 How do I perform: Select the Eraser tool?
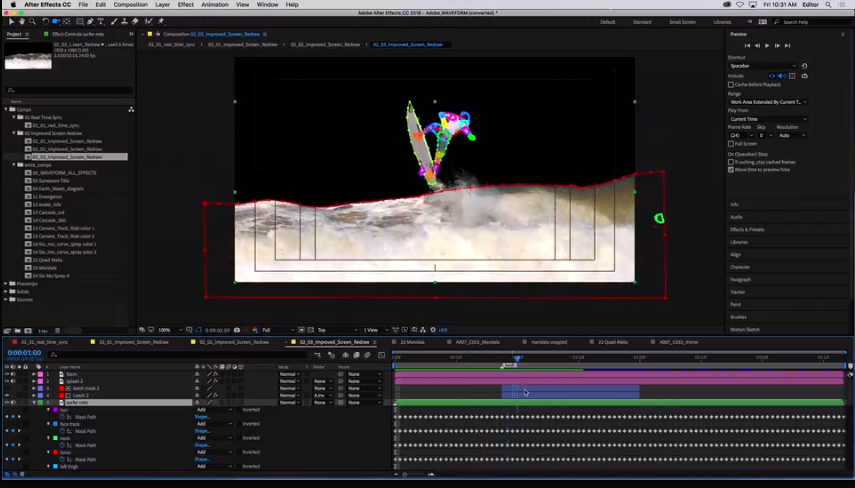click(137, 21)
